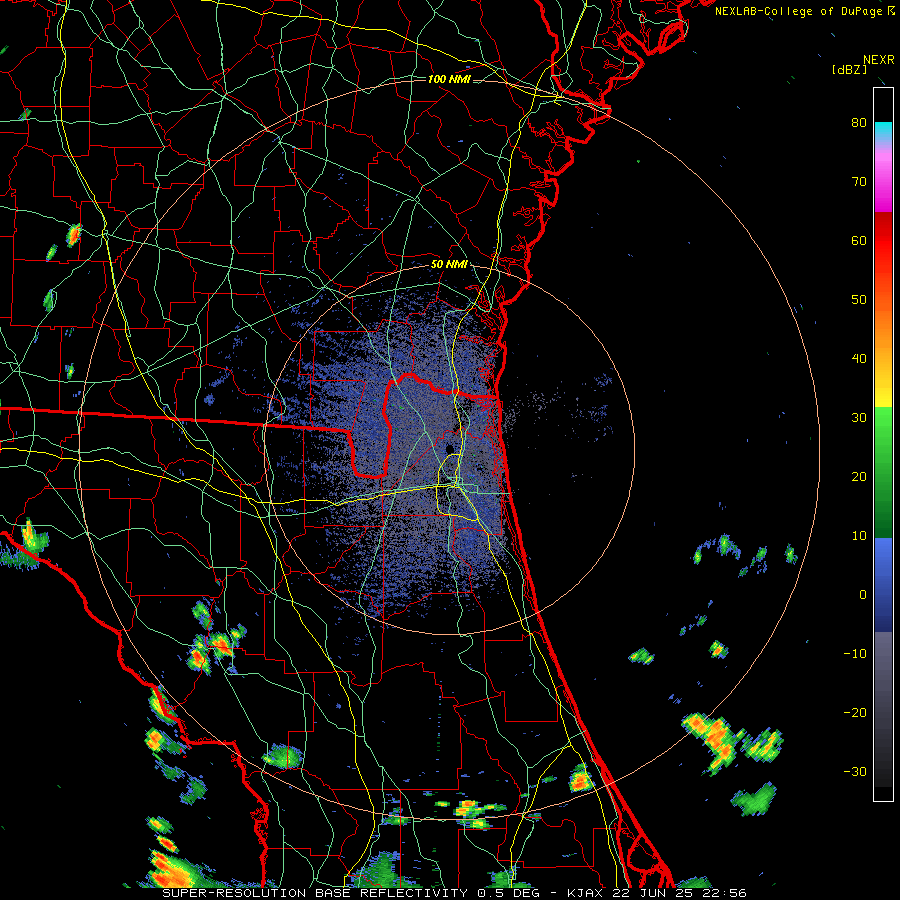Screen dimensions: 900x900
Task: Click the 50 value on the dBZ scale
Action: 859,300
